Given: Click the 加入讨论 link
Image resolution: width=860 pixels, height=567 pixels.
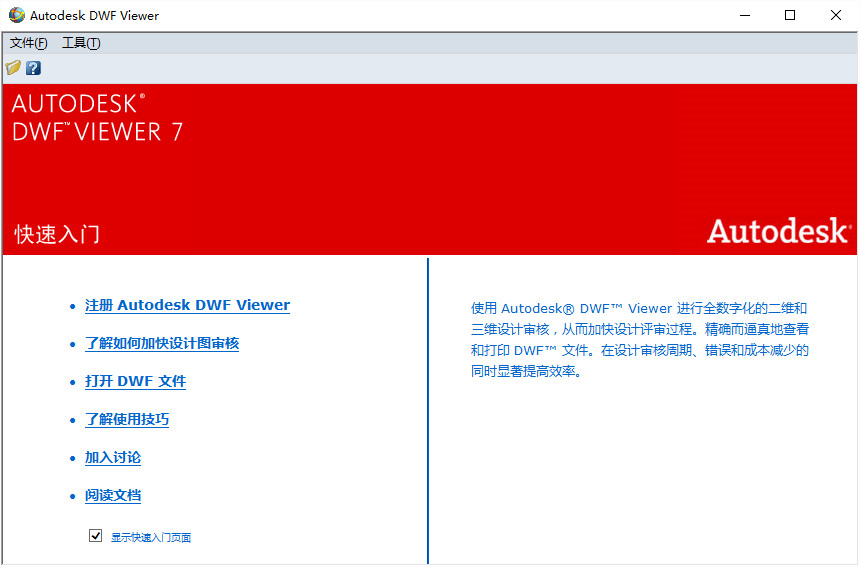Looking at the screenshot, I should [x=113, y=457].
